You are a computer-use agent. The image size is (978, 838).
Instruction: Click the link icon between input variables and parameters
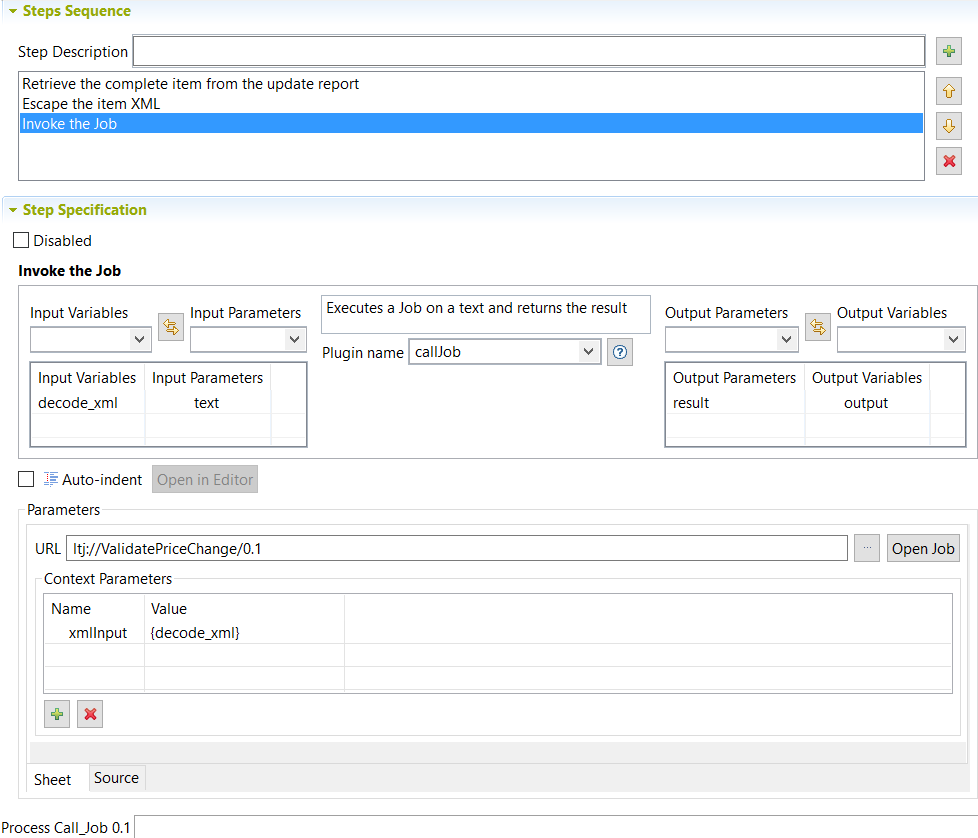[171, 327]
